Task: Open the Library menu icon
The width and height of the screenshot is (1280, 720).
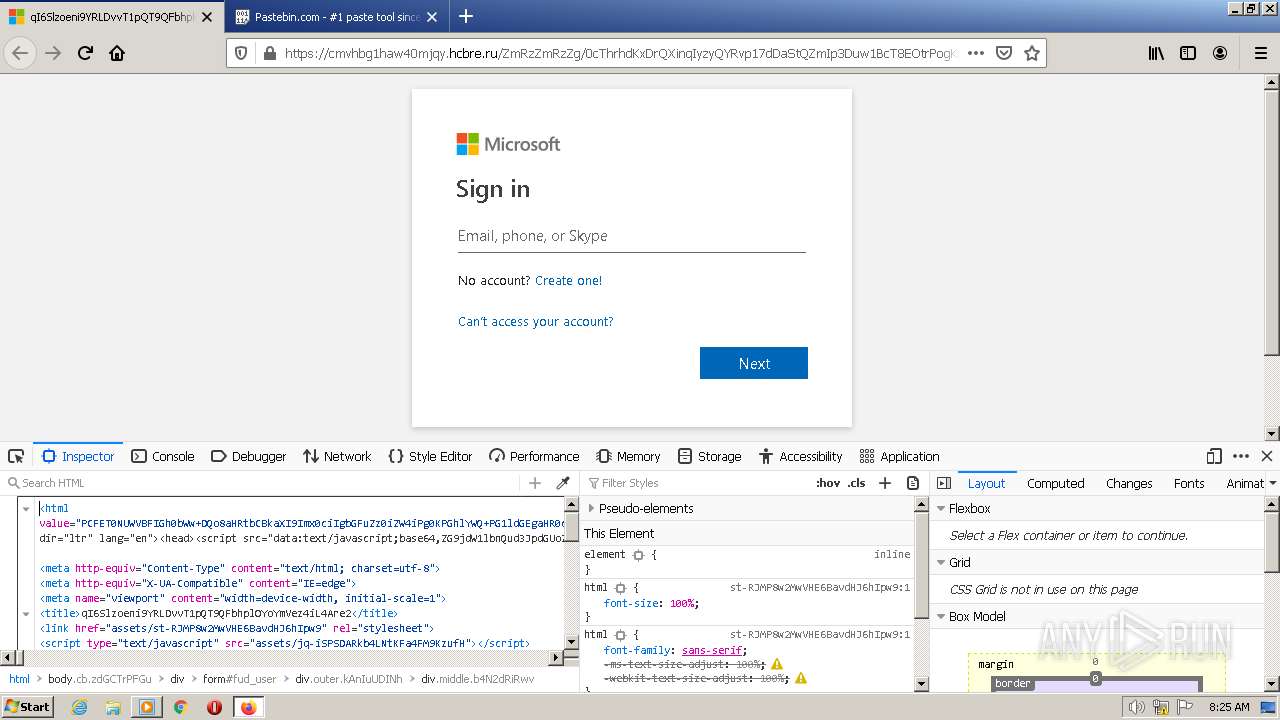Action: tap(1156, 53)
